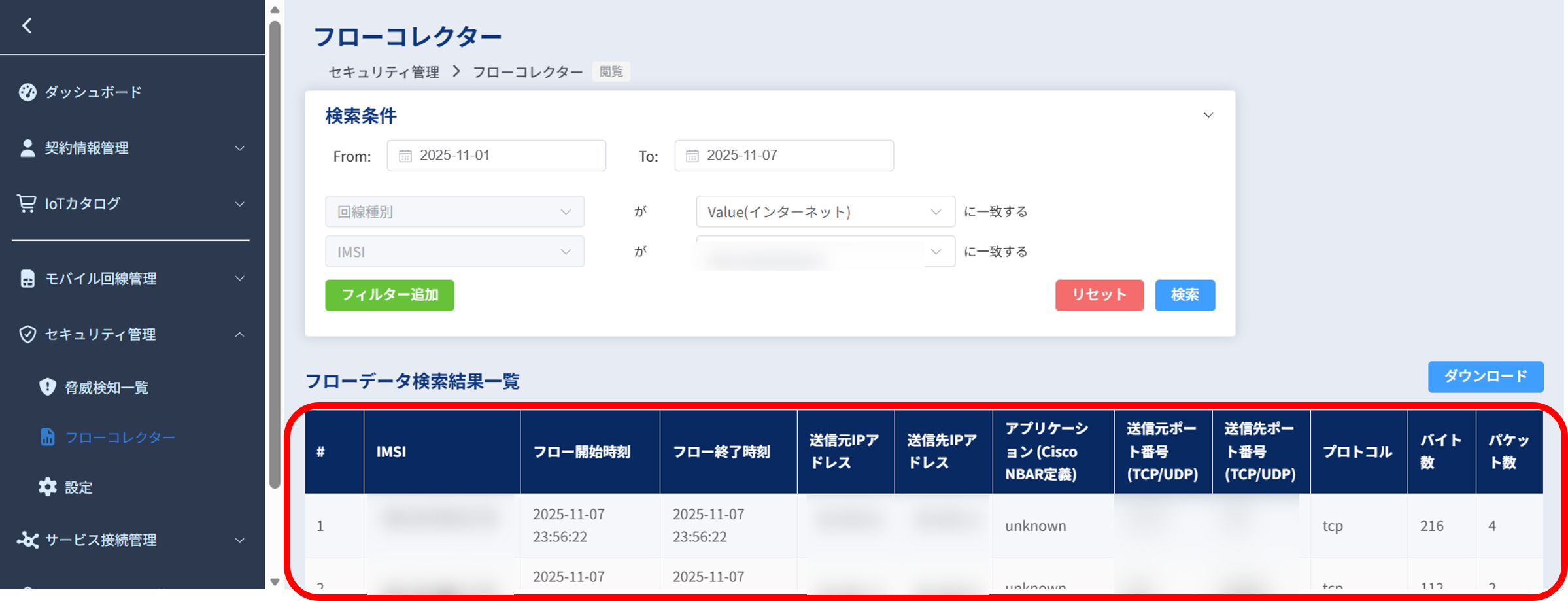Collapse the 検索条件 panel chevron
This screenshot has width=1568, height=601.
coord(1208,115)
